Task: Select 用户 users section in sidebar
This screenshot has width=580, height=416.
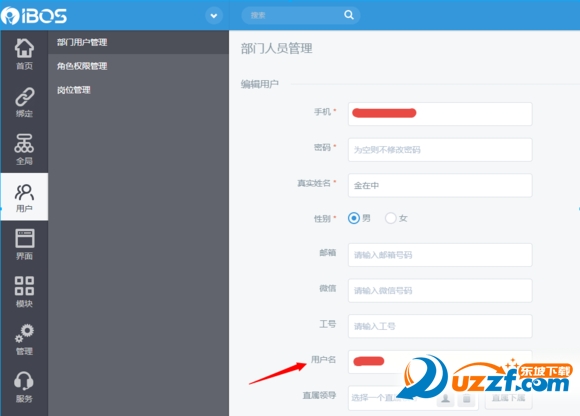Action: point(24,197)
